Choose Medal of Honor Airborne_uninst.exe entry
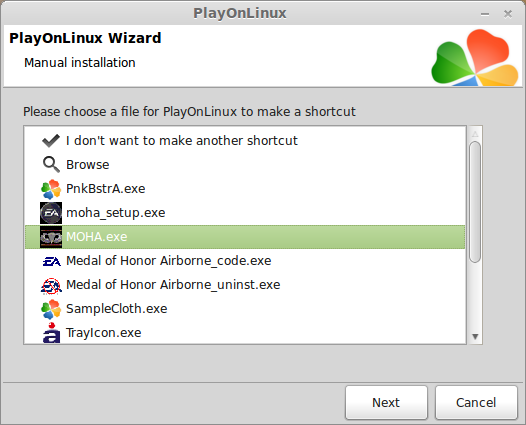Screen dimensions: 526x425 (173, 285)
